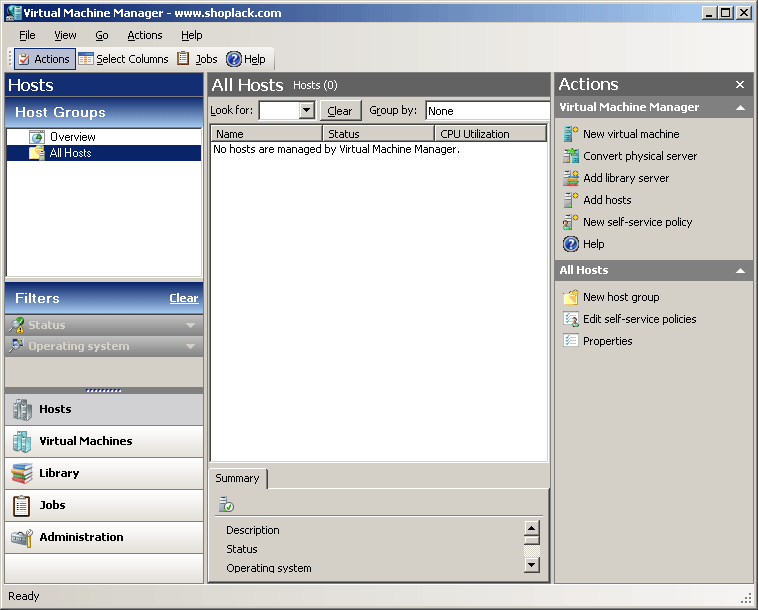Click the 'No hosts are managed' message text
The width and height of the screenshot is (758, 610).
tap(336, 149)
